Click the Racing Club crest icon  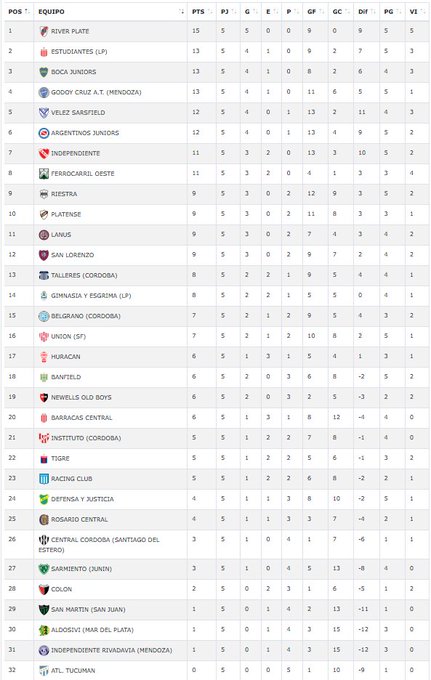(x=44, y=479)
